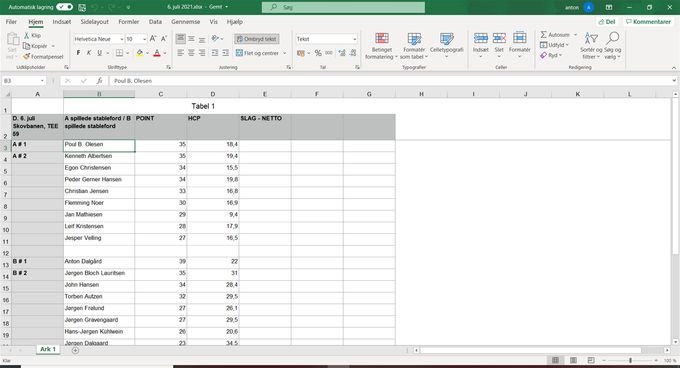Apply fill color with the paint bucket icon

140,53
